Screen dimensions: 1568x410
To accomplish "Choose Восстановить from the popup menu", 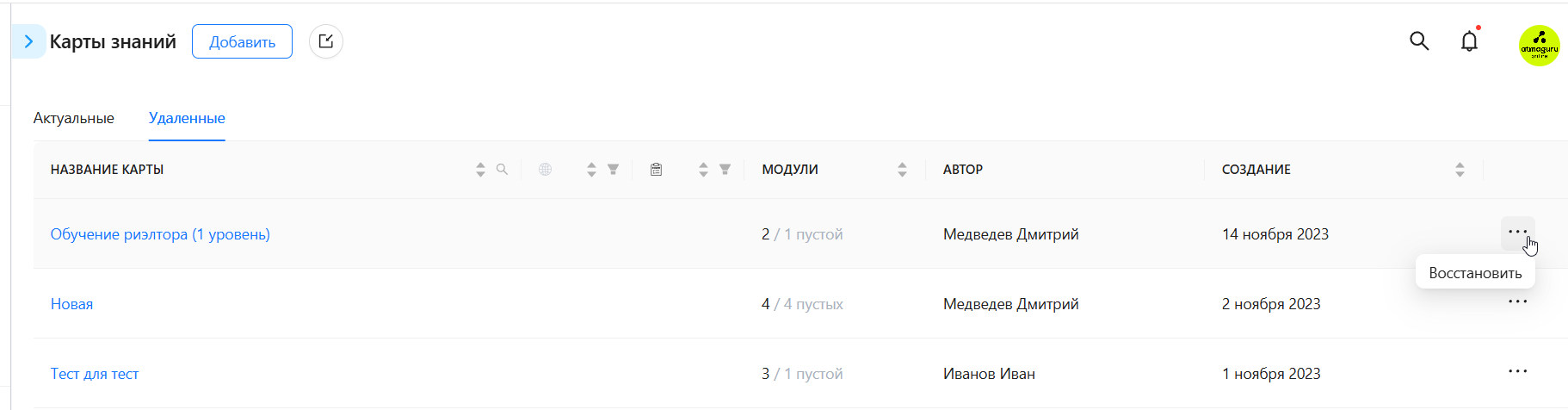I will pyautogui.click(x=1475, y=273).
